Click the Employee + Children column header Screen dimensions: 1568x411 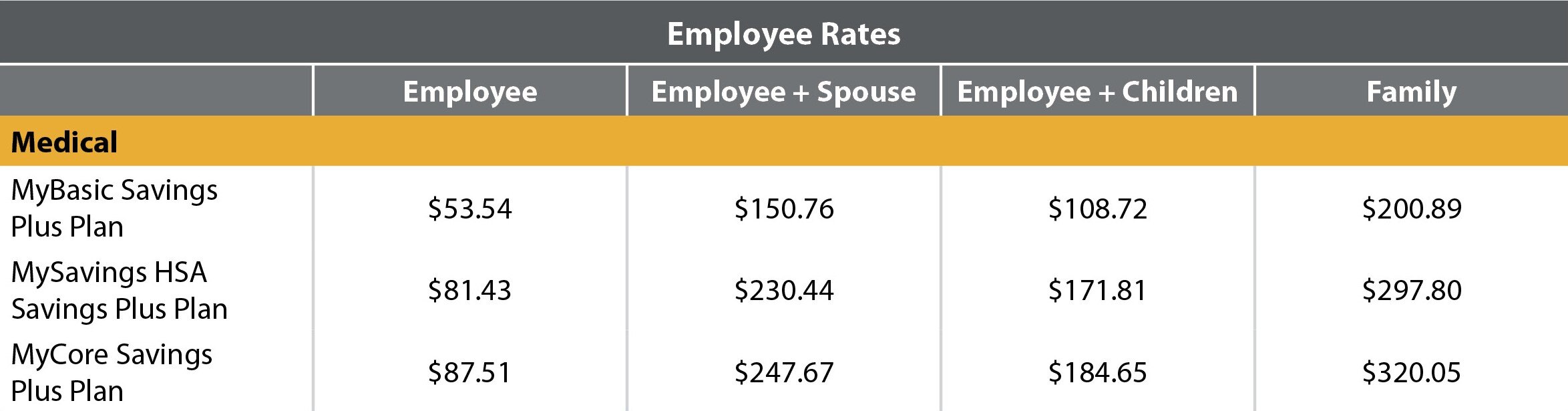click(x=1097, y=92)
